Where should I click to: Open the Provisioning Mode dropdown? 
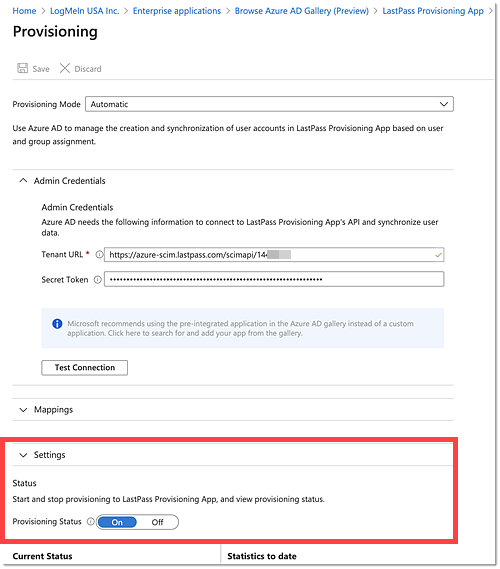pos(269,104)
